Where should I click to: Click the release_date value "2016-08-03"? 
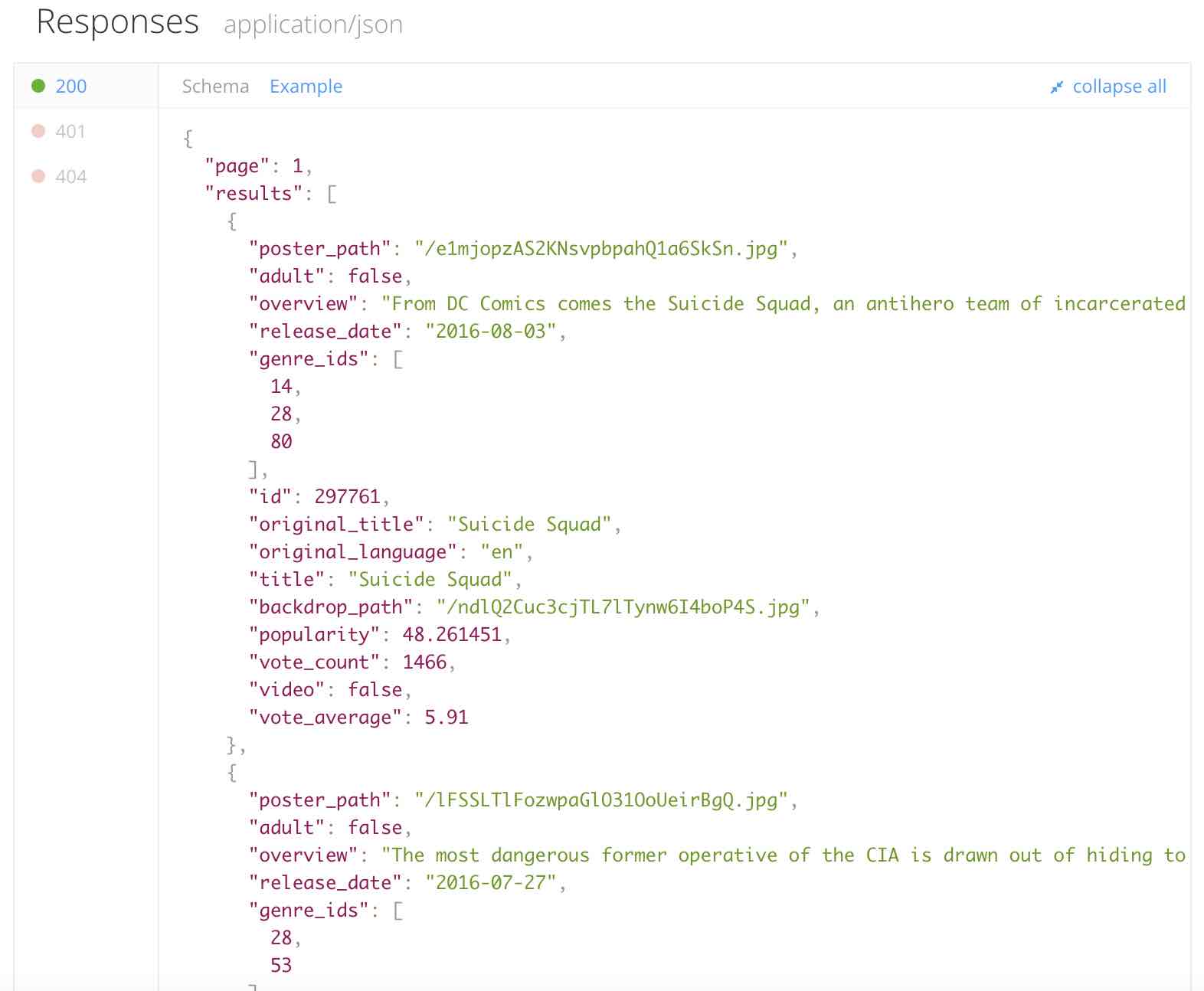pyautogui.click(x=491, y=332)
